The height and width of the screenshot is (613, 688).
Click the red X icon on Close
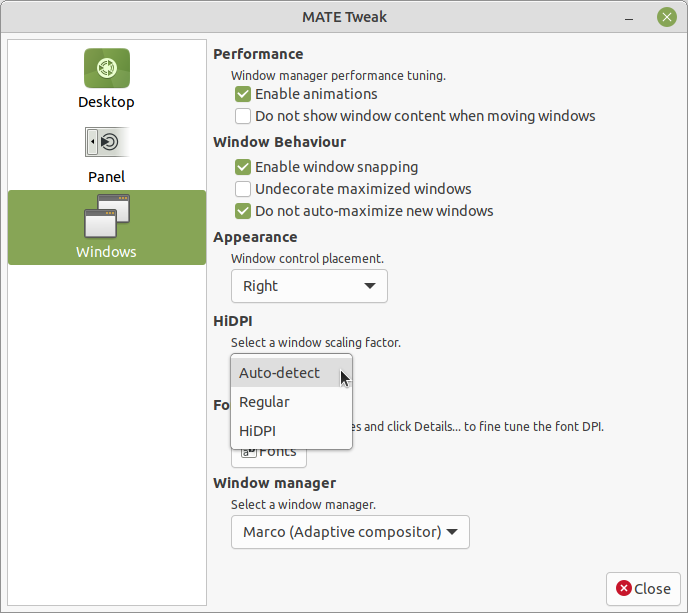click(624, 588)
